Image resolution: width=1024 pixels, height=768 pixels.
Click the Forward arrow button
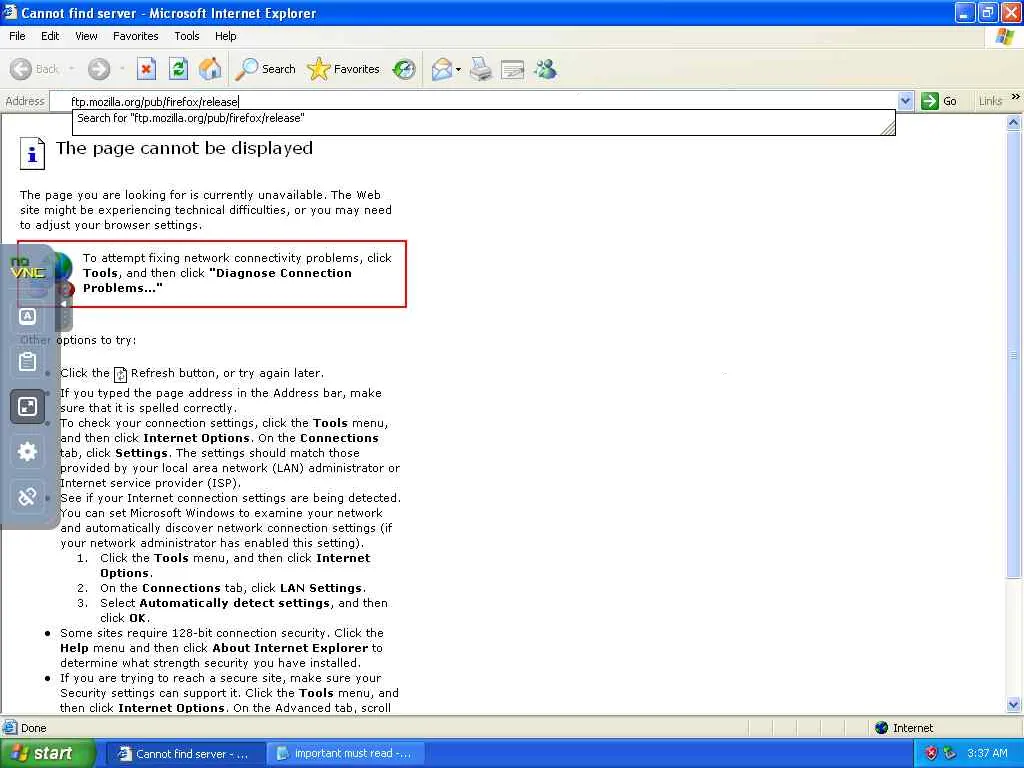(99, 69)
